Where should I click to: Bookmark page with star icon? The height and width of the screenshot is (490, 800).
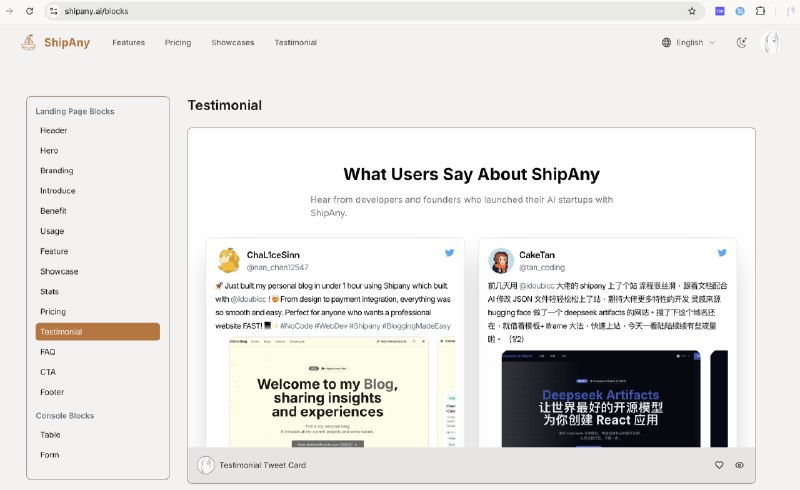pyautogui.click(x=692, y=11)
